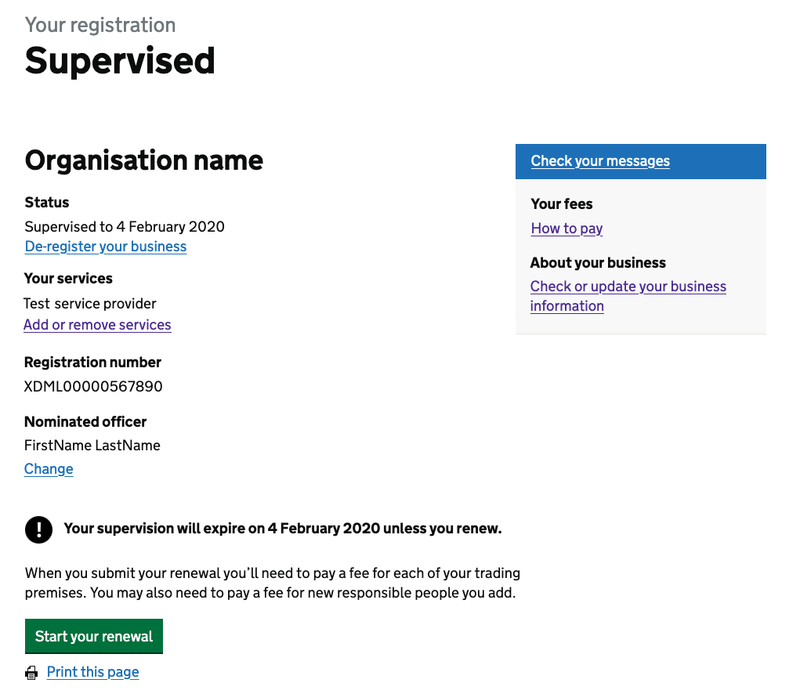Open the How to pay link

566,228
